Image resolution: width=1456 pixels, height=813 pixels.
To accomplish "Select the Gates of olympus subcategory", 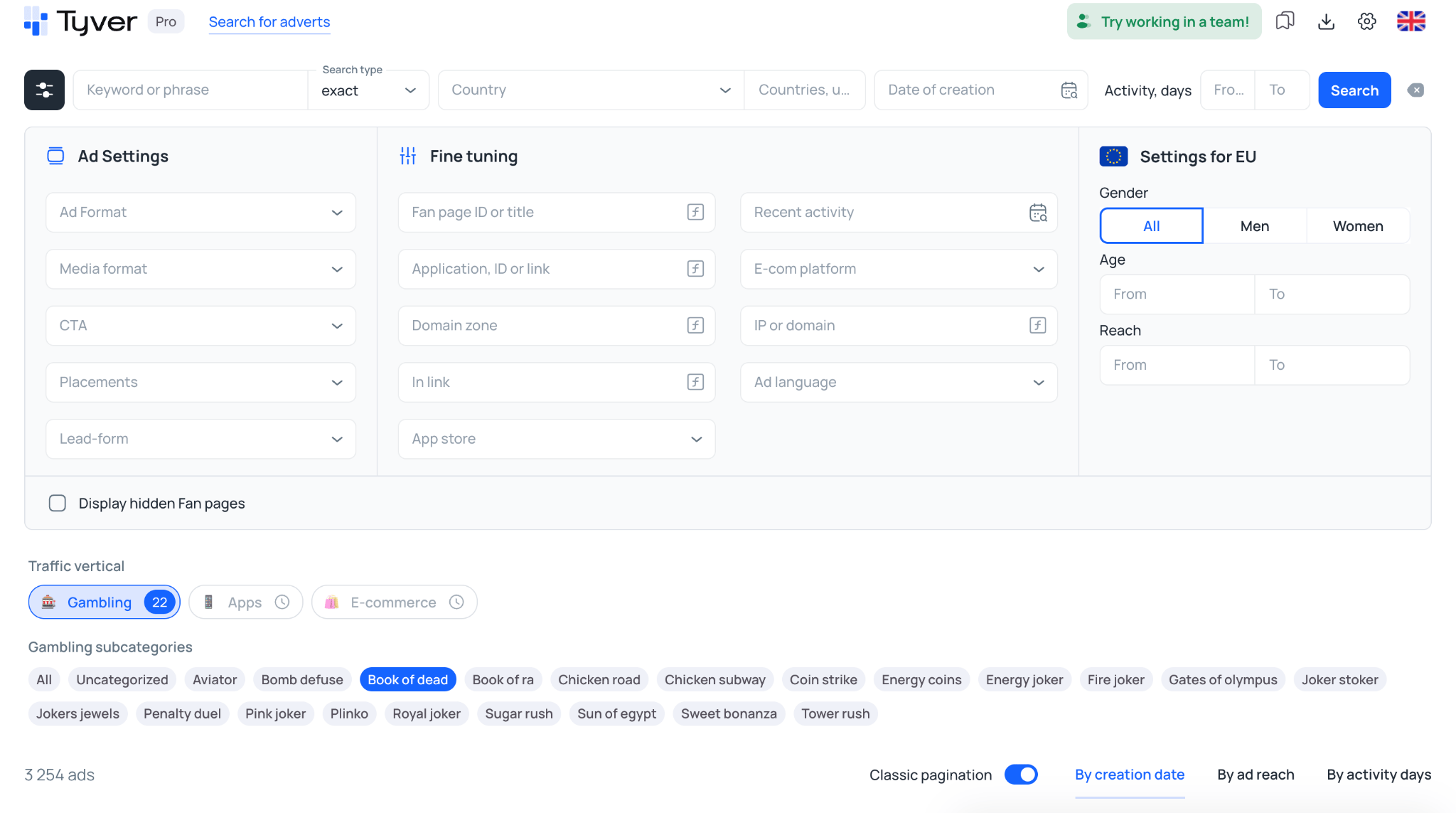I will pyautogui.click(x=1223, y=679).
